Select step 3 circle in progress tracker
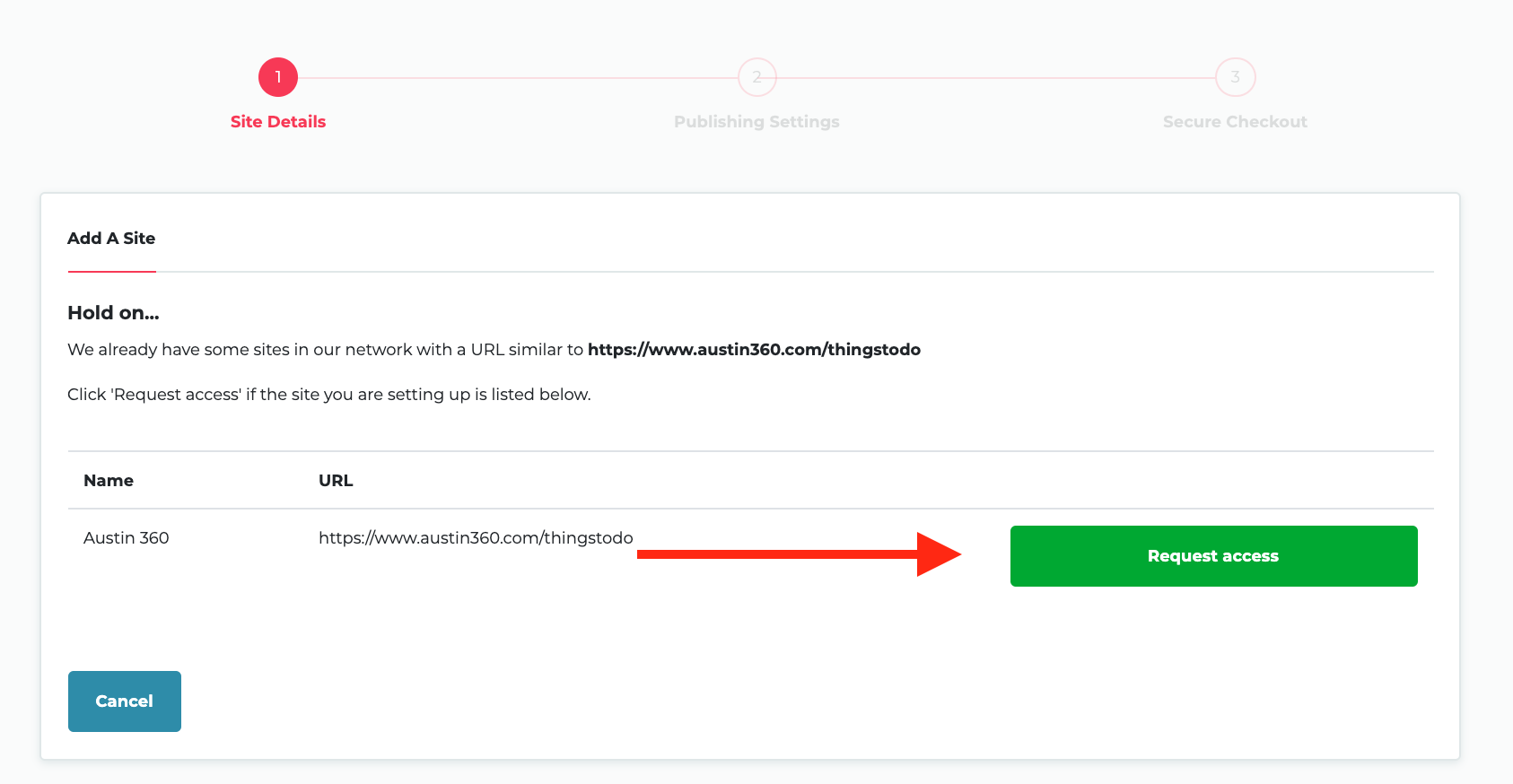Screen dimensions: 1513x784 1236,77
